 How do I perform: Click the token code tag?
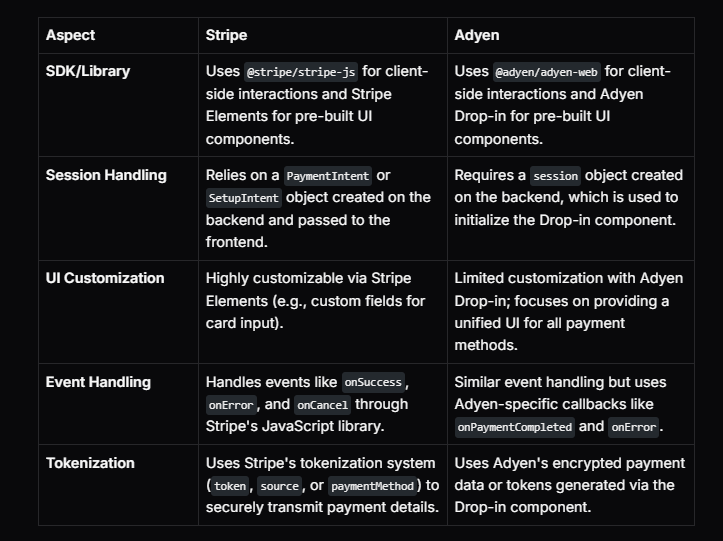(230, 486)
